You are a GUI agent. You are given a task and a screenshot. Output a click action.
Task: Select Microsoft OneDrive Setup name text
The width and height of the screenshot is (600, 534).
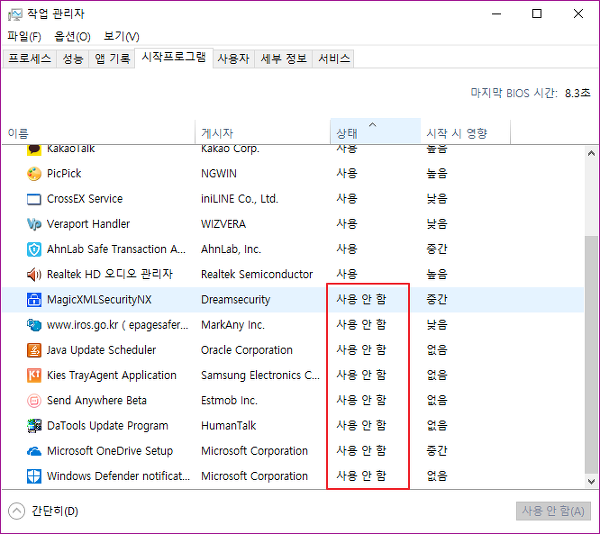tap(110, 451)
